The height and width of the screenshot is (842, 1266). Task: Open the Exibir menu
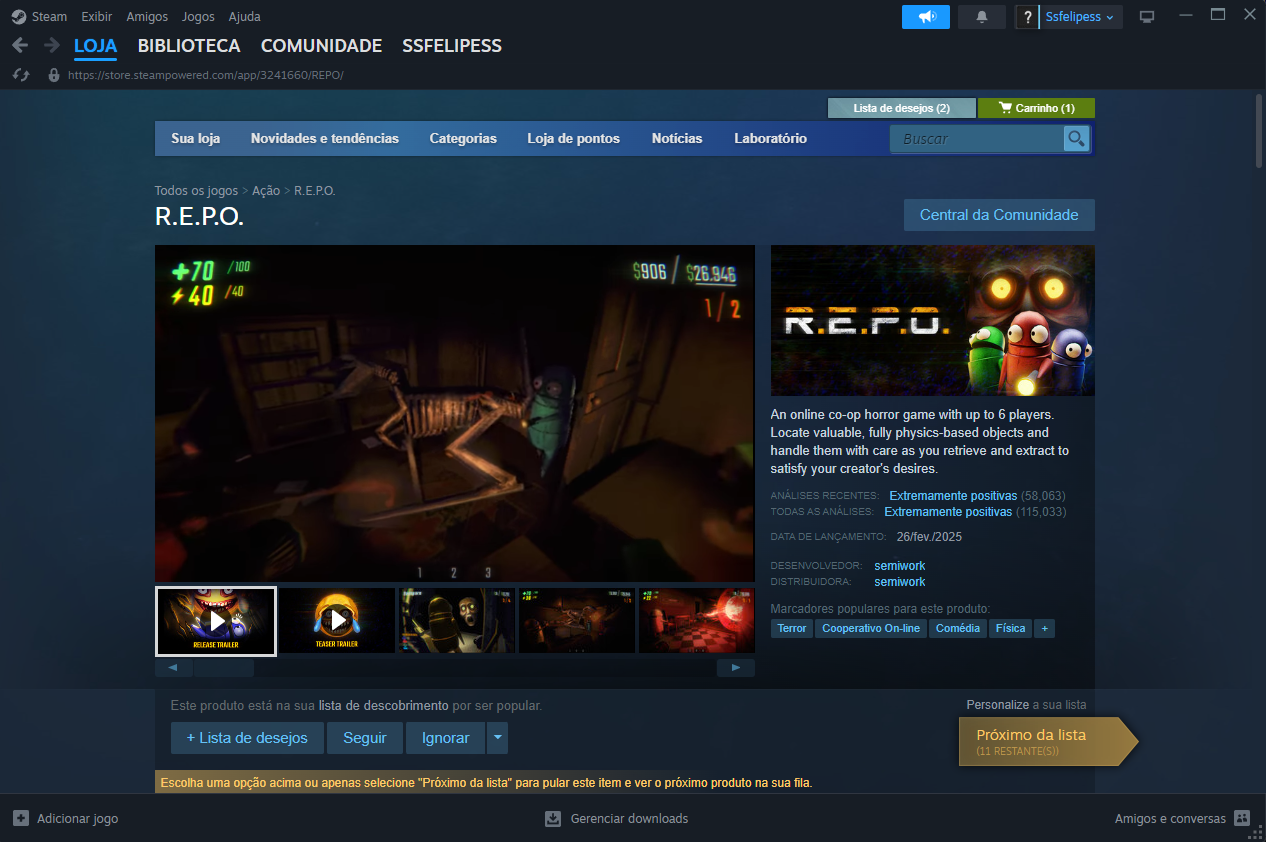[x=97, y=16]
